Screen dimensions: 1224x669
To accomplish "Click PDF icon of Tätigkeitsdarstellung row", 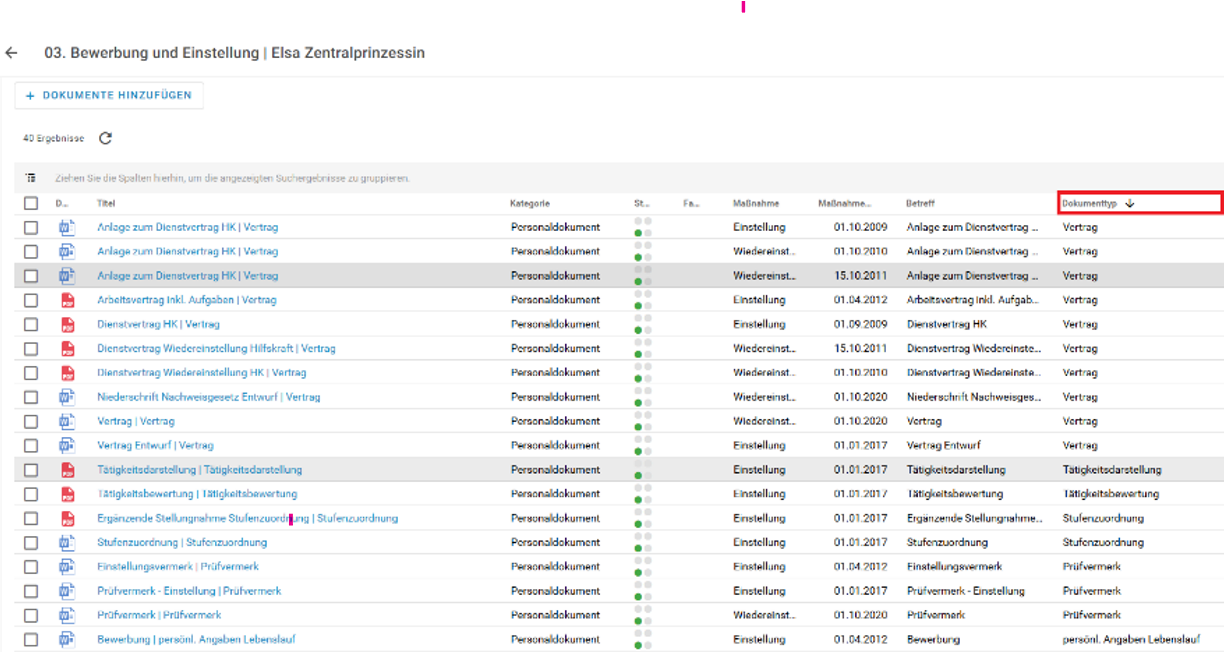I will click(x=68, y=470).
